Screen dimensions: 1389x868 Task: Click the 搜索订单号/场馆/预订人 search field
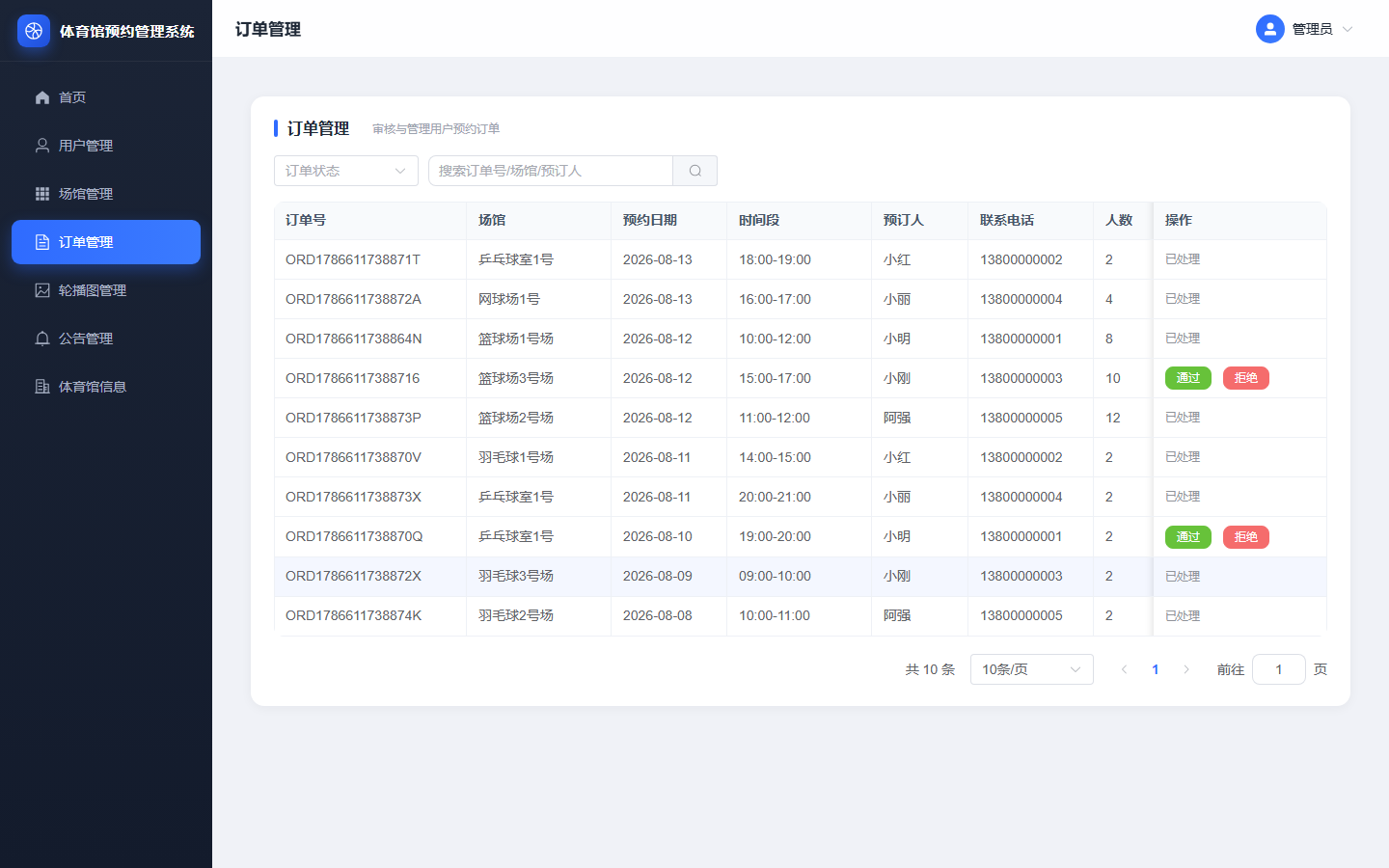551,171
